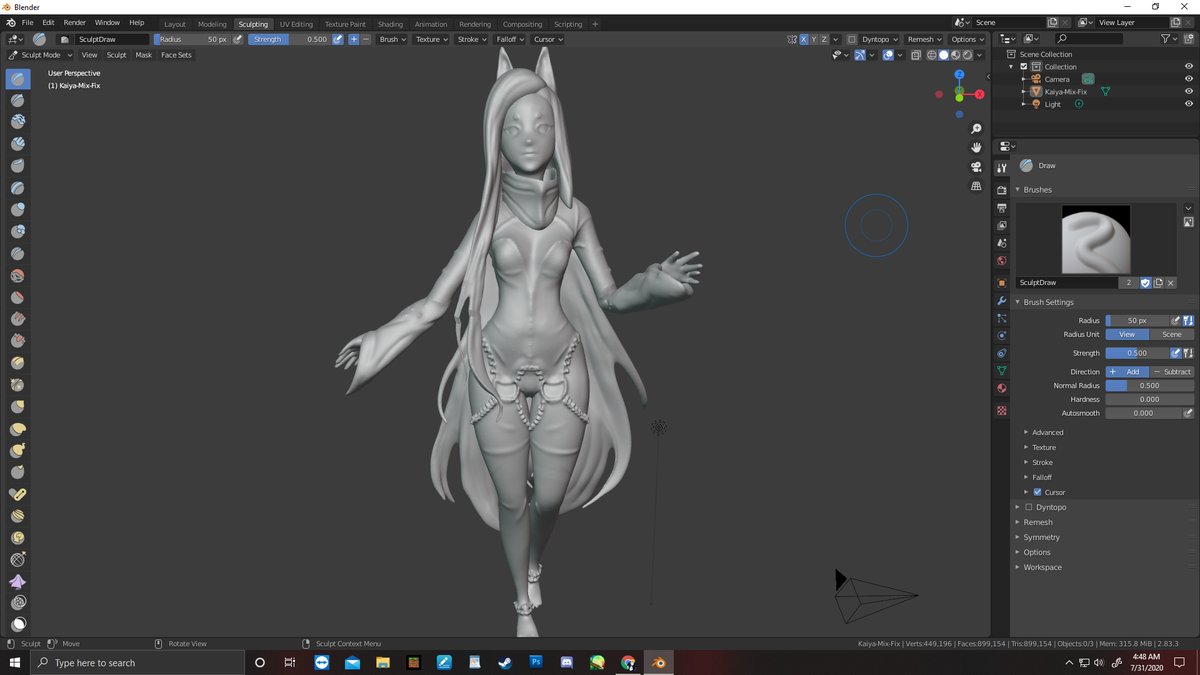Open the Texture properties tab

coord(1001,411)
